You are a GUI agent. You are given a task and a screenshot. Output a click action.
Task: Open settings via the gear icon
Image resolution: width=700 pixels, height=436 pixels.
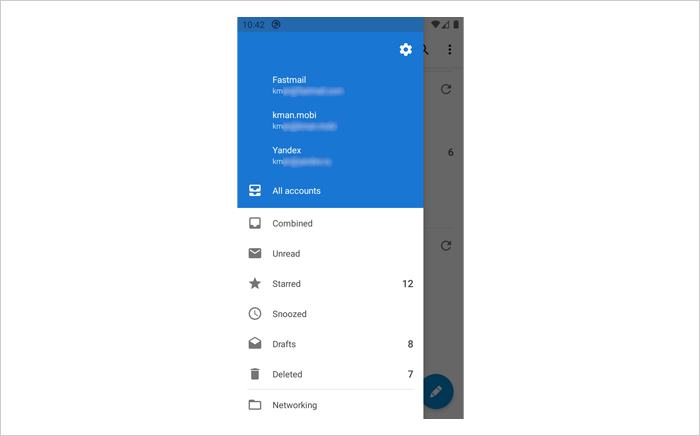click(405, 50)
